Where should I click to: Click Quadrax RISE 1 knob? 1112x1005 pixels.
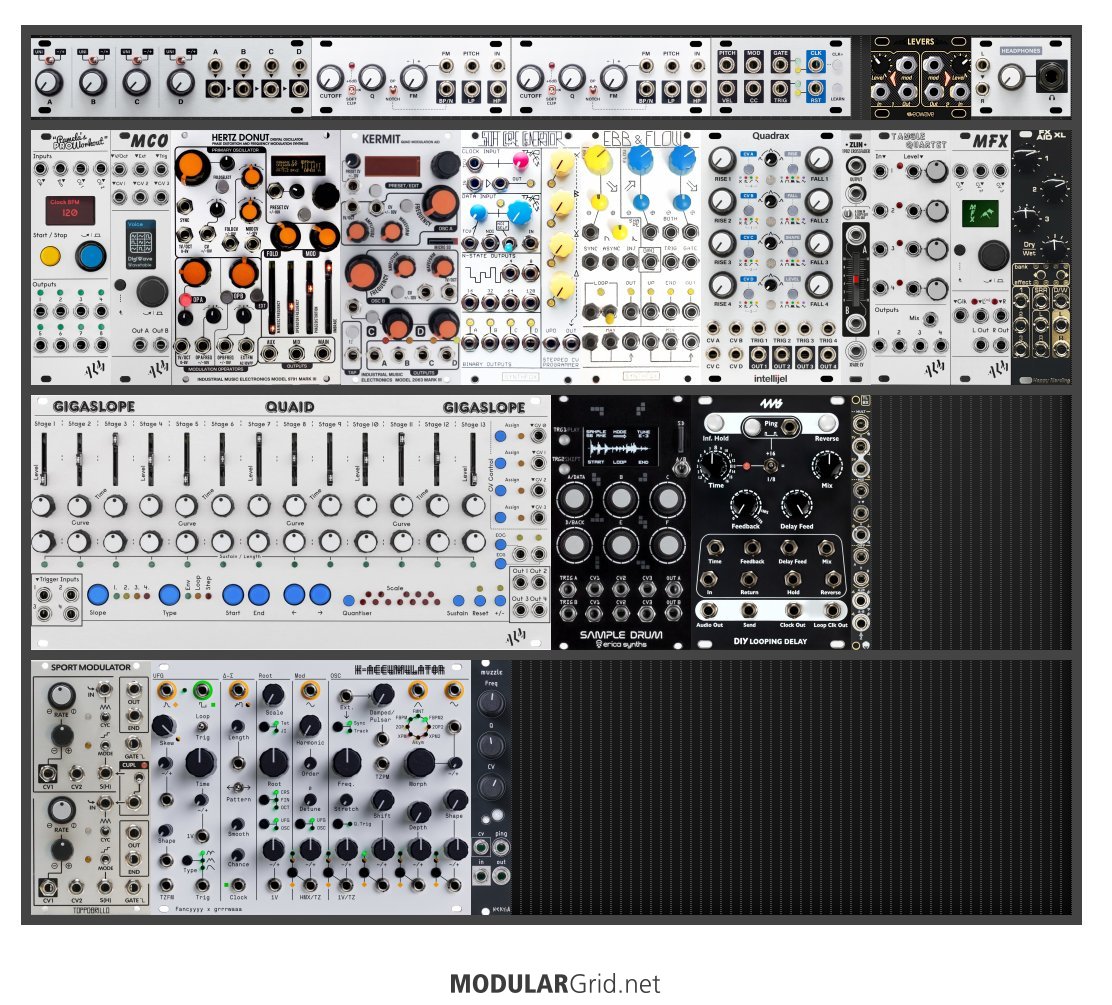click(x=722, y=160)
